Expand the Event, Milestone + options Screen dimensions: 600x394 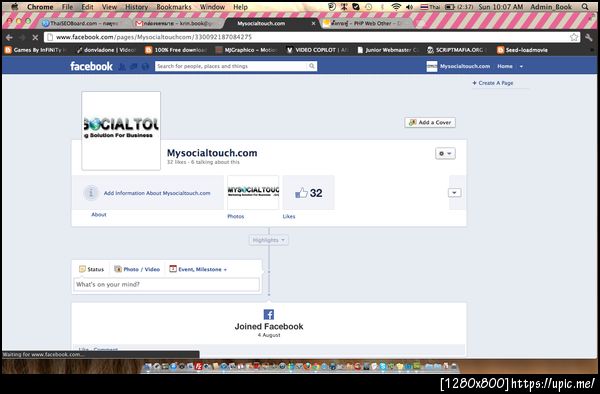pyautogui.click(x=198, y=269)
